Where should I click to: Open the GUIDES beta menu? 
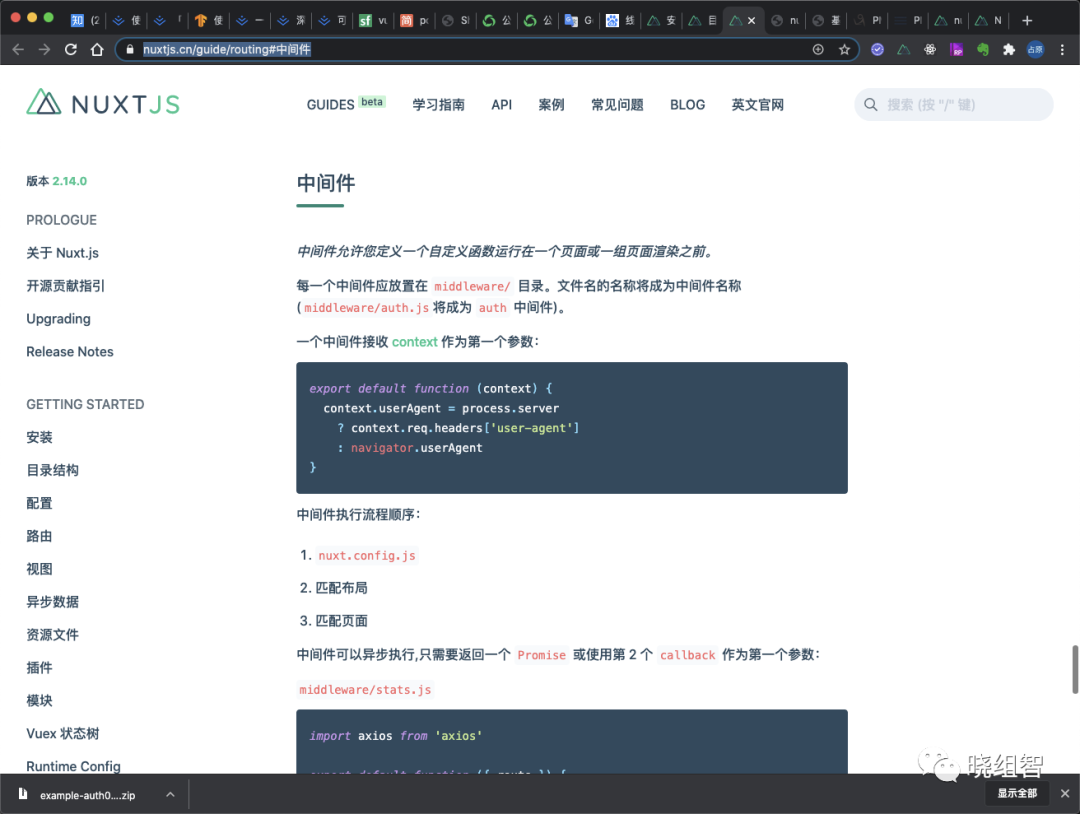[x=346, y=104]
